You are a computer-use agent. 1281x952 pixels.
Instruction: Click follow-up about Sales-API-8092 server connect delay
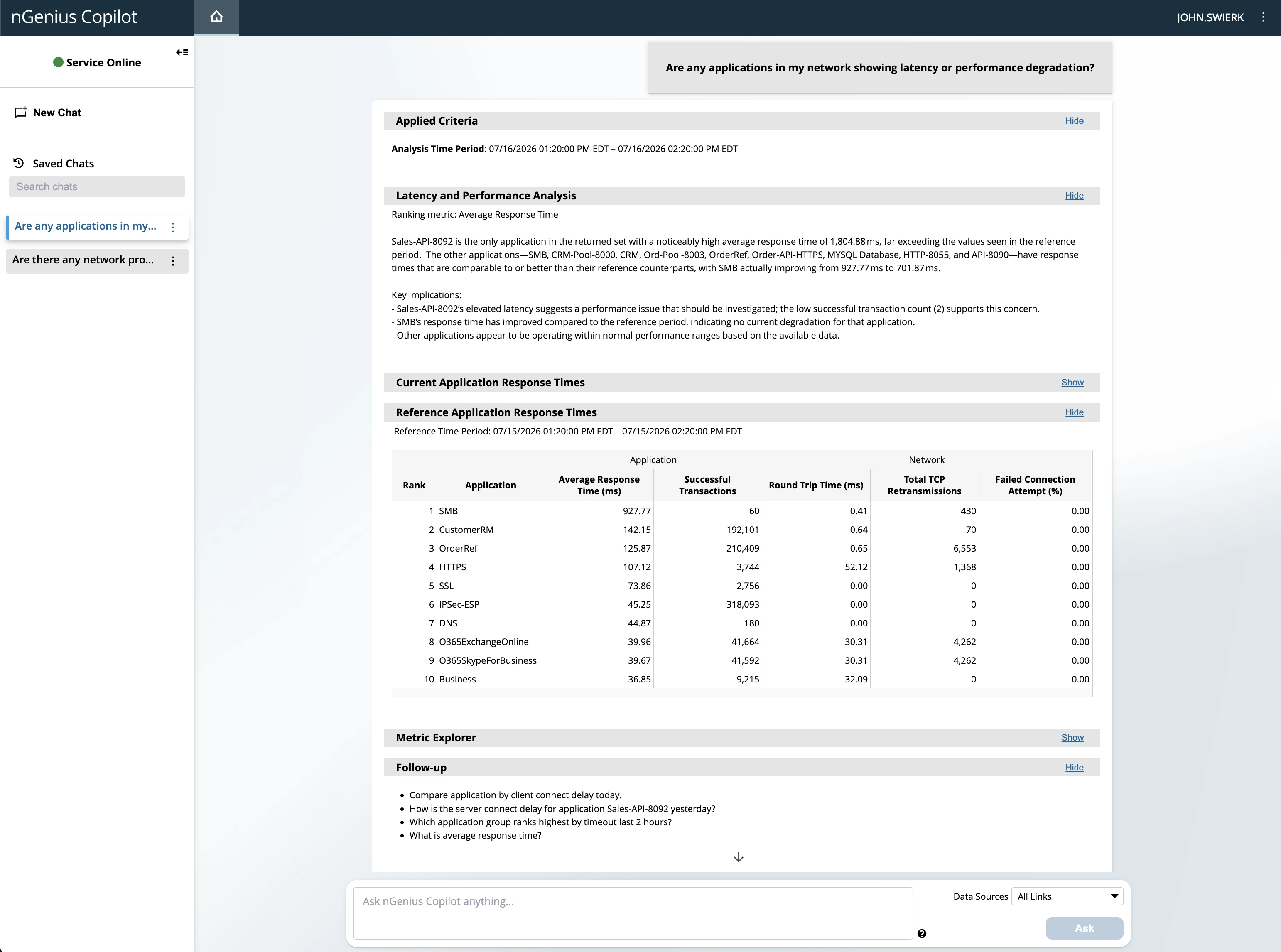point(562,809)
